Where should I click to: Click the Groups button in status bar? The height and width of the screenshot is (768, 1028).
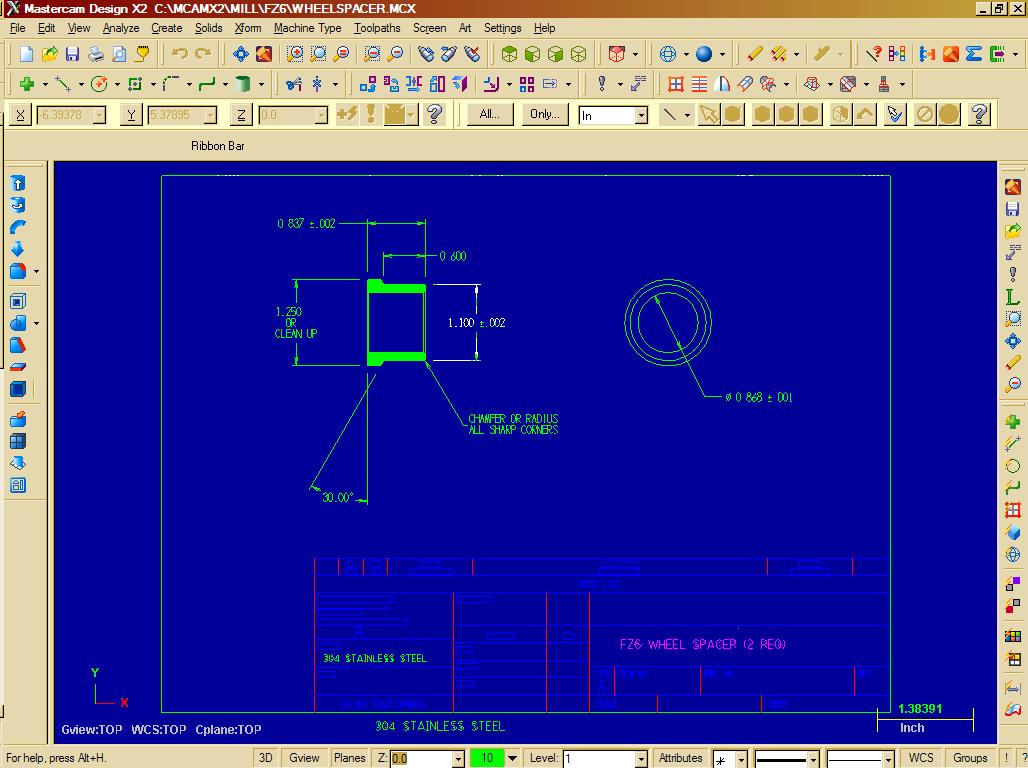970,758
